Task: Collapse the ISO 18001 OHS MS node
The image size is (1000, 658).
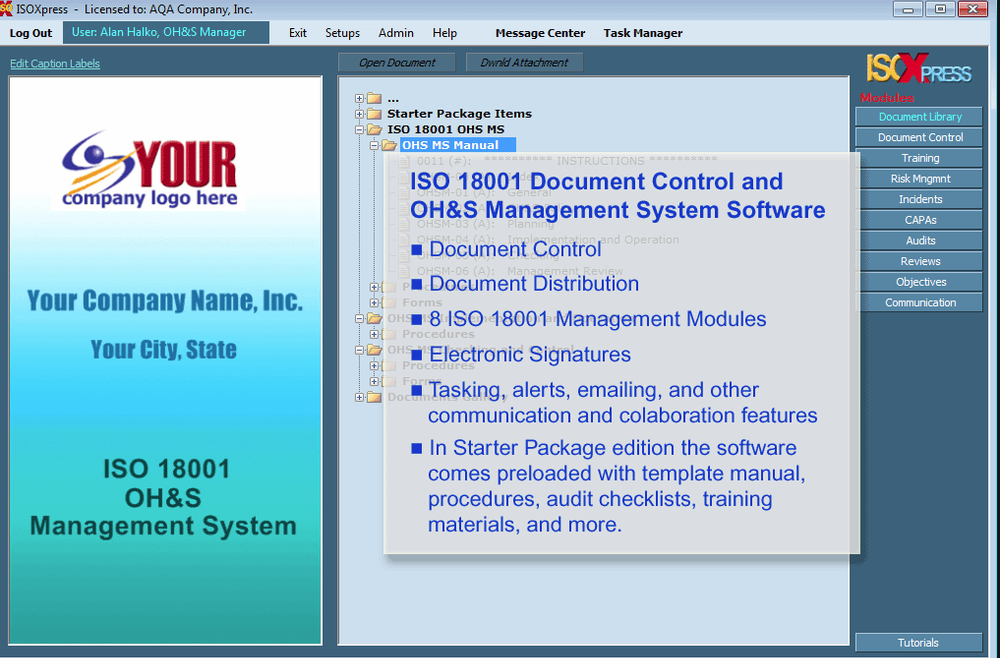Action: pyautogui.click(x=359, y=129)
